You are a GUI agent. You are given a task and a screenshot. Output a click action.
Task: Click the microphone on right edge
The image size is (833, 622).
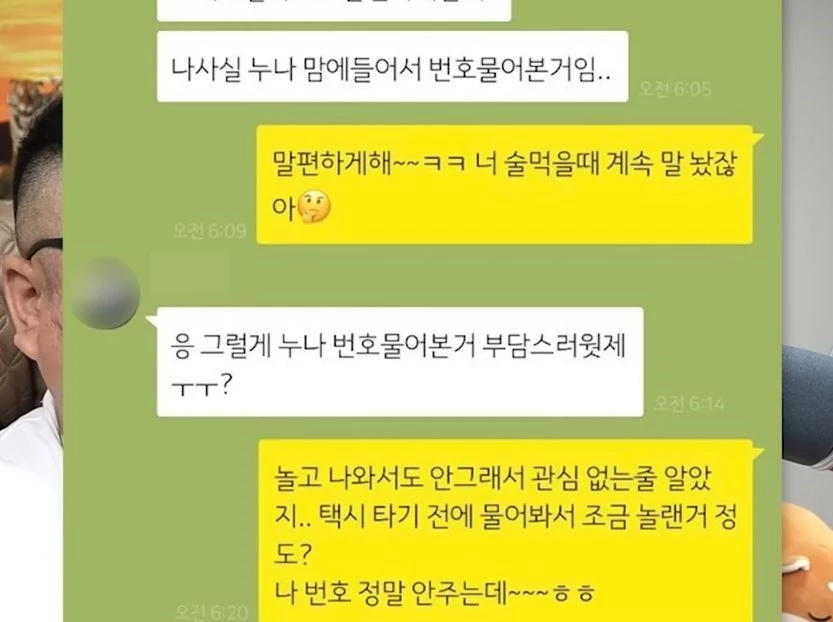807,406
